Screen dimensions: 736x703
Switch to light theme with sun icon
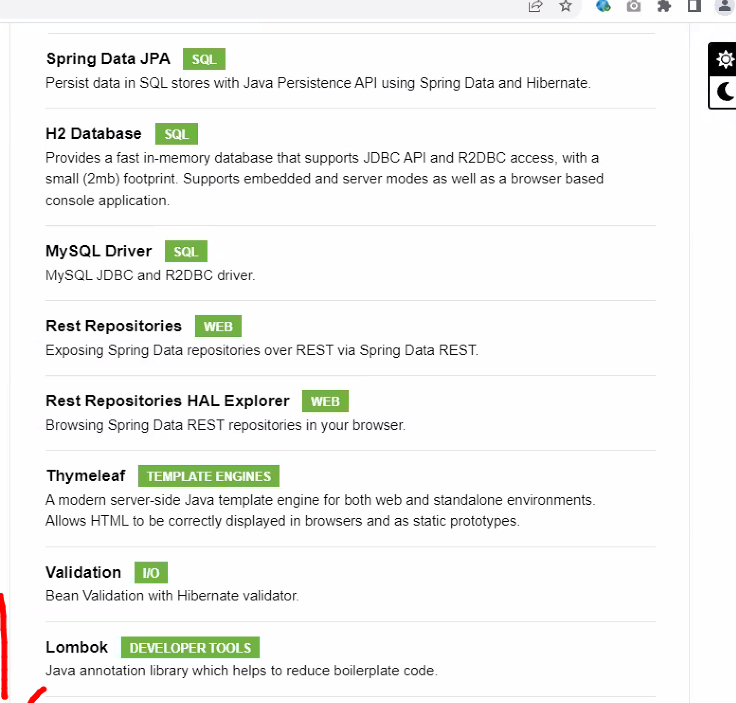[x=724, y=60]
